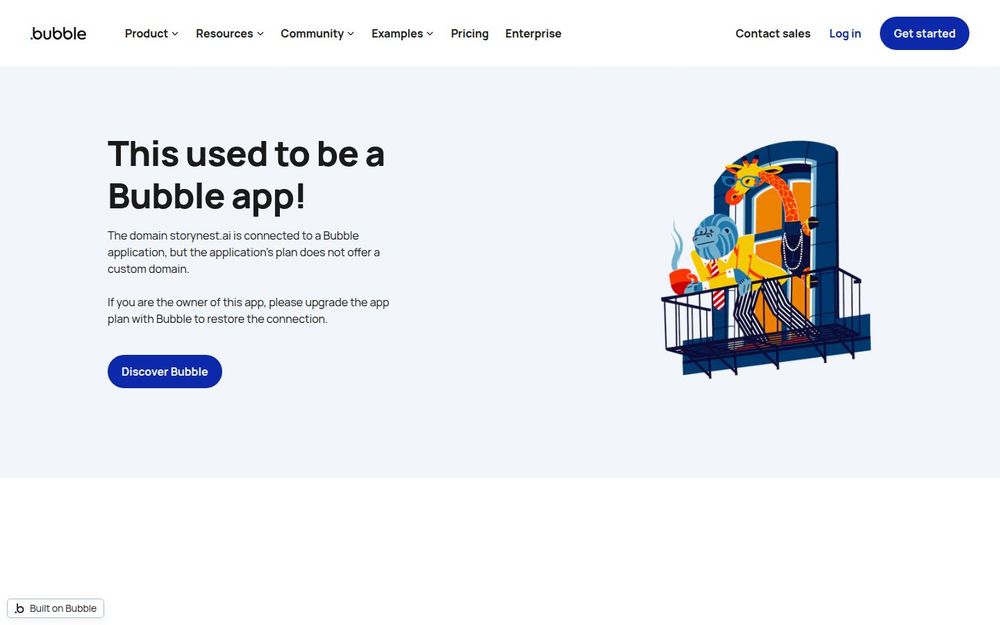Go to the Pricing page
This screenshot has height=625, width=1000.
tap(469, 33)
